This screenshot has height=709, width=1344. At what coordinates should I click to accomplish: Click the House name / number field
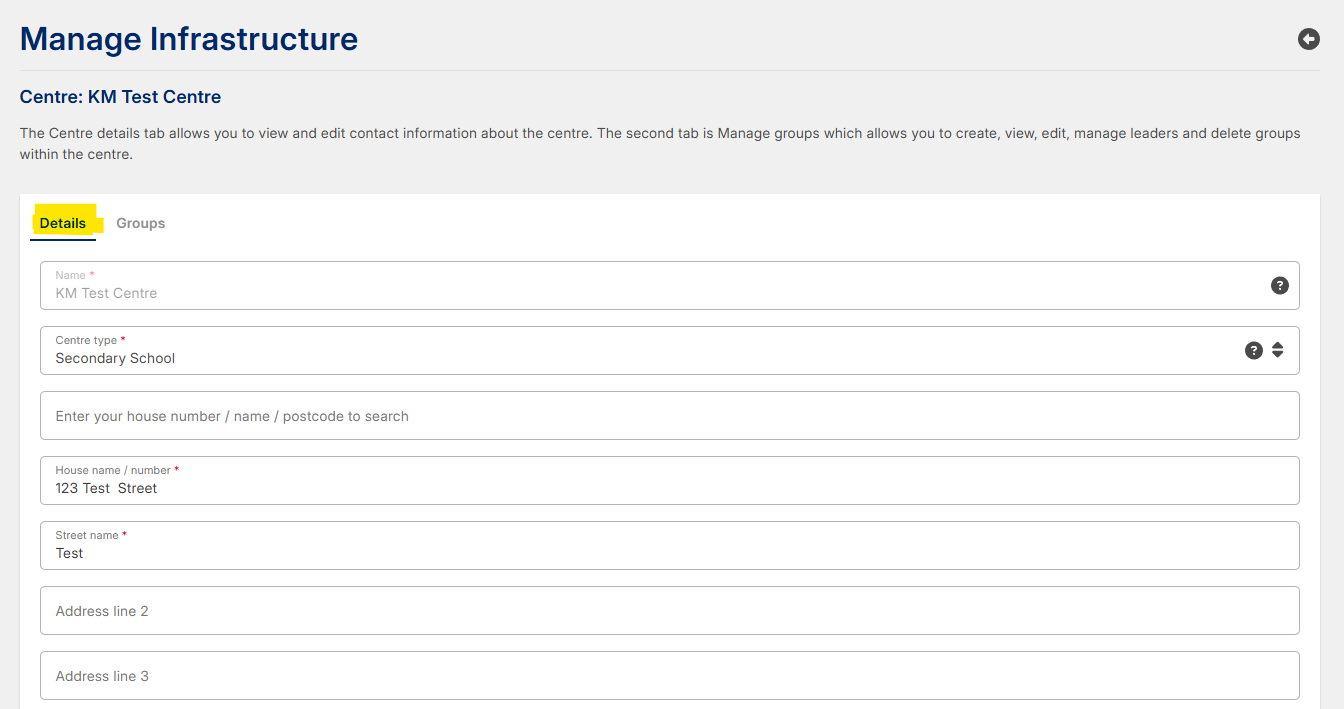click(x=600, y=488)
